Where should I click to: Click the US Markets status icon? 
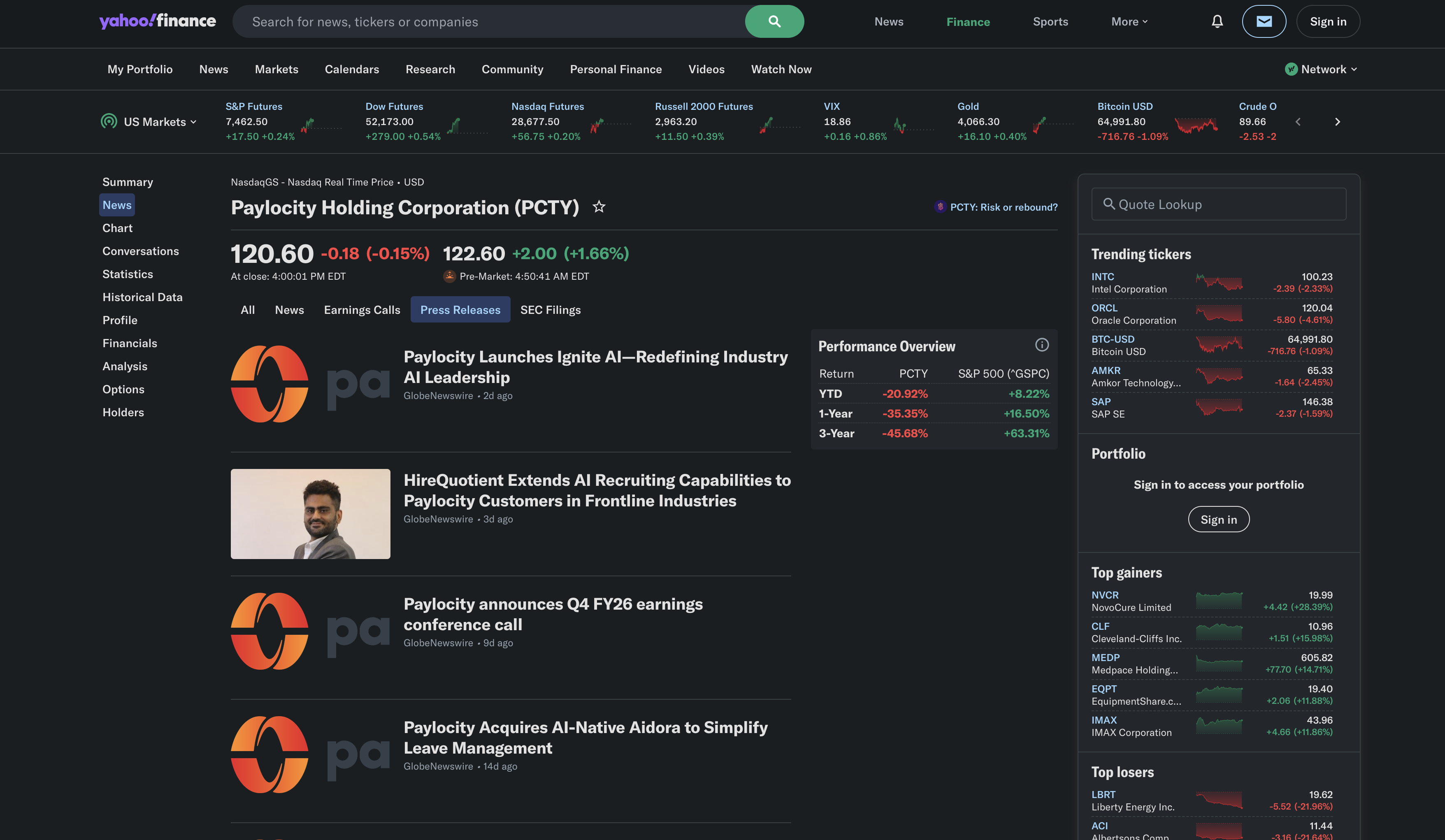[109, 121]
